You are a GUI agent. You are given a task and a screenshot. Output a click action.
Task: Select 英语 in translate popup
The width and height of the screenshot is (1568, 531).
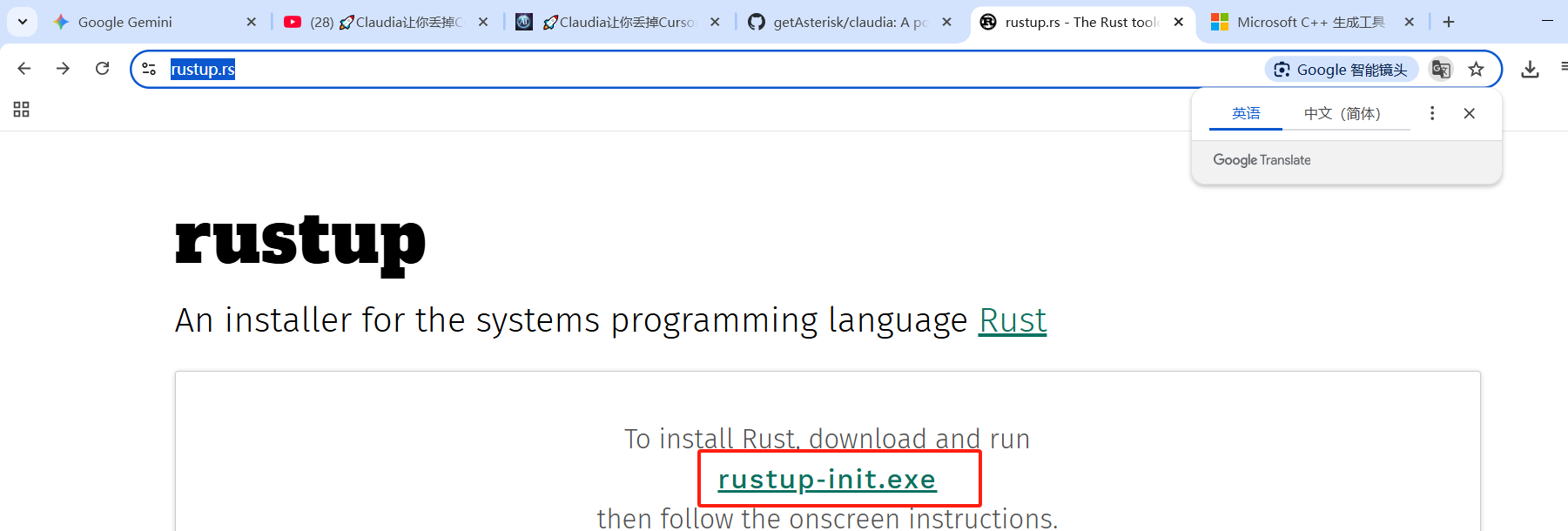(1246, 113)
